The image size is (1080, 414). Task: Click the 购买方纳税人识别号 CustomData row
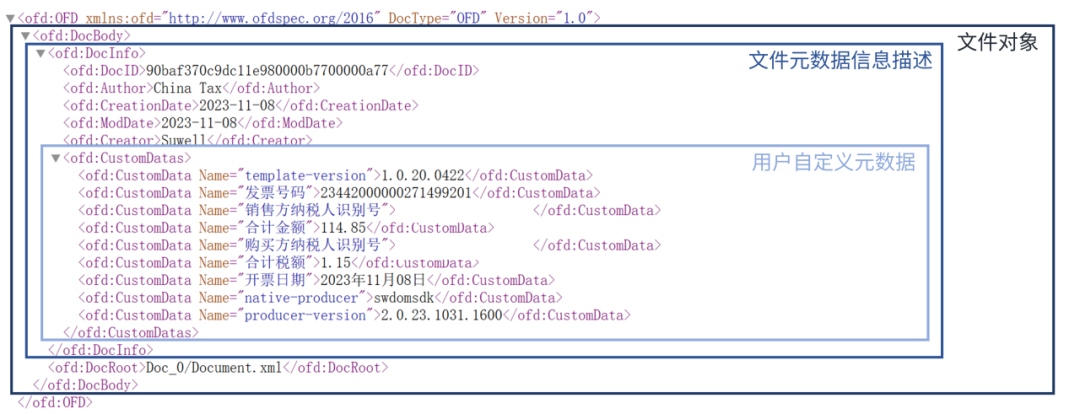pos(370,245)
